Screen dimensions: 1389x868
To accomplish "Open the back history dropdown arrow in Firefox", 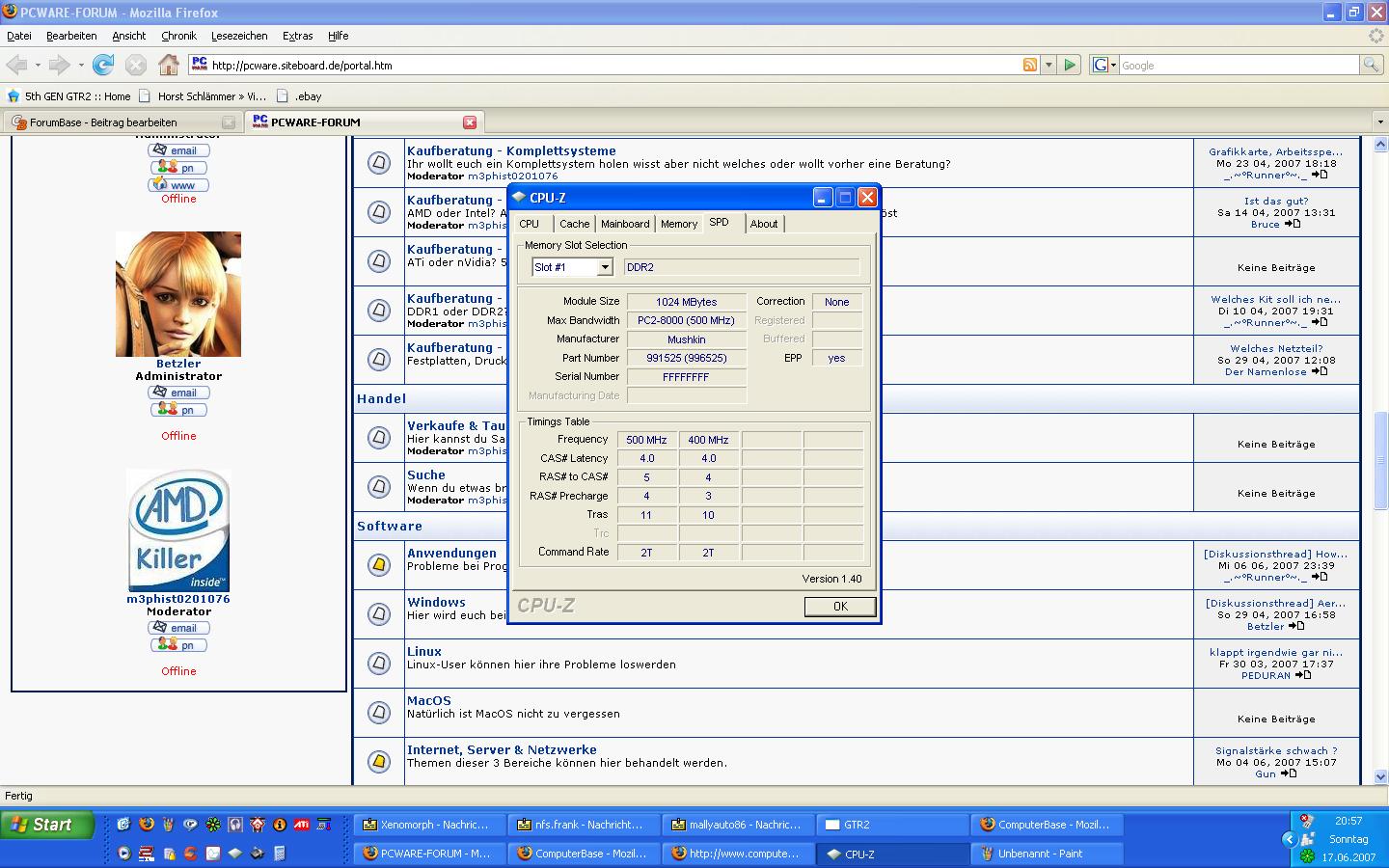I will [38, 66].
